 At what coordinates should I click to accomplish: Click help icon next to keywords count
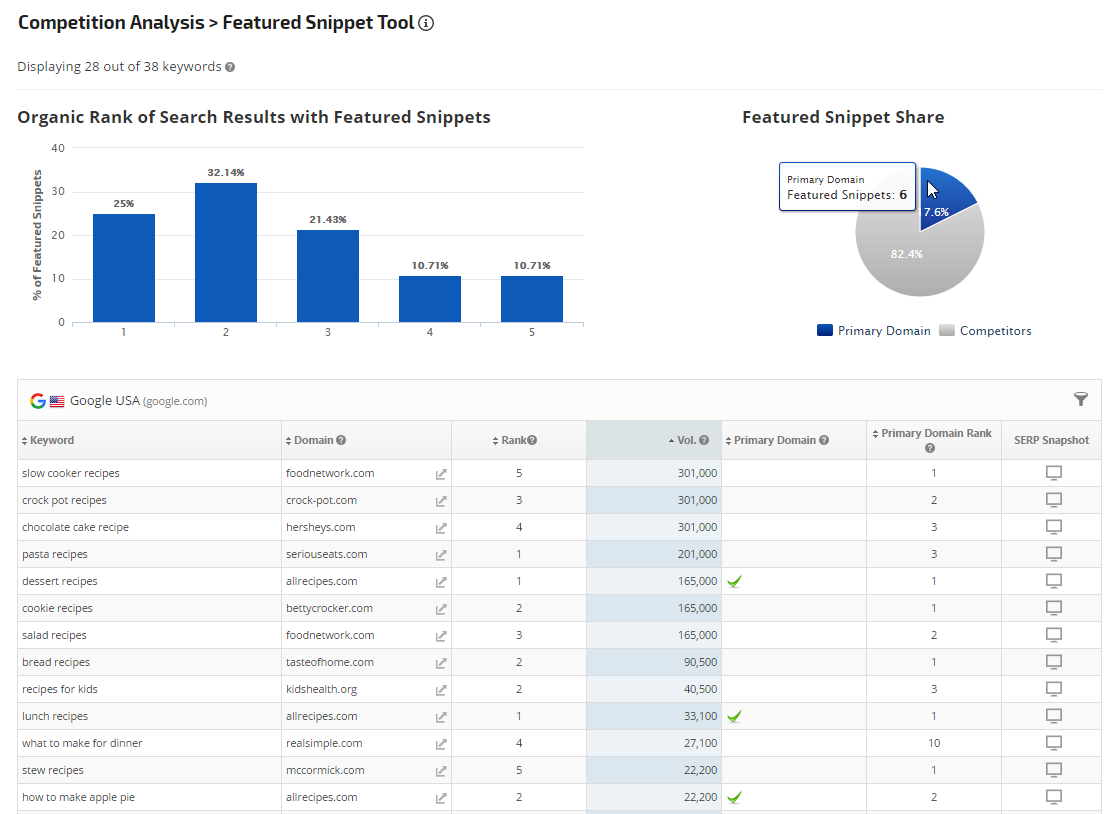click(230, 67)
